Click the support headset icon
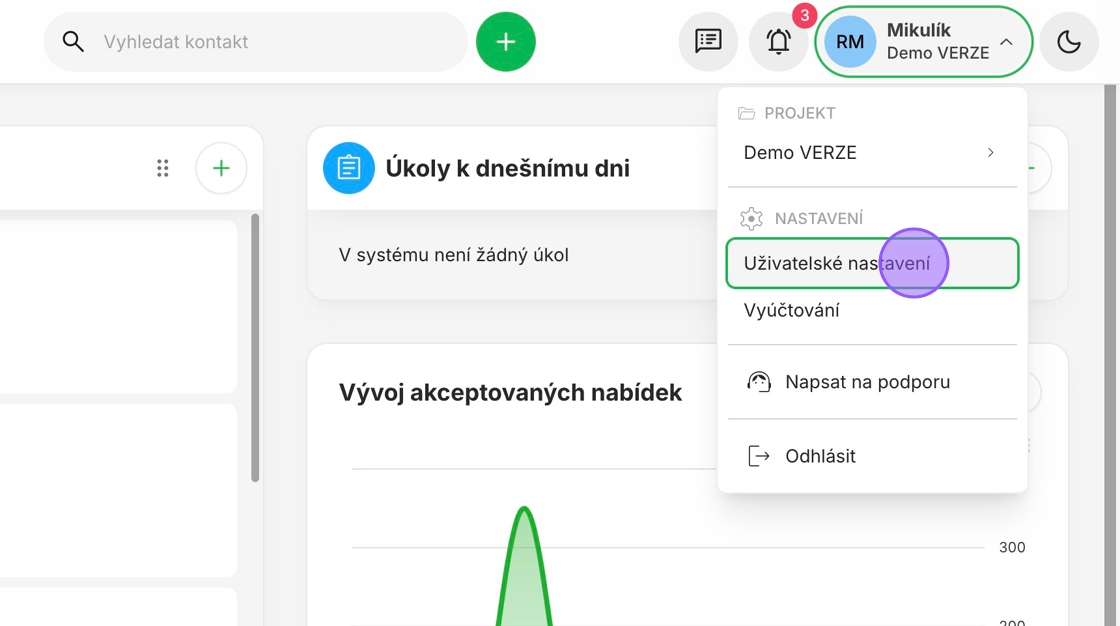This screenshot has height=626, width=1120. (x=759, y=382)
